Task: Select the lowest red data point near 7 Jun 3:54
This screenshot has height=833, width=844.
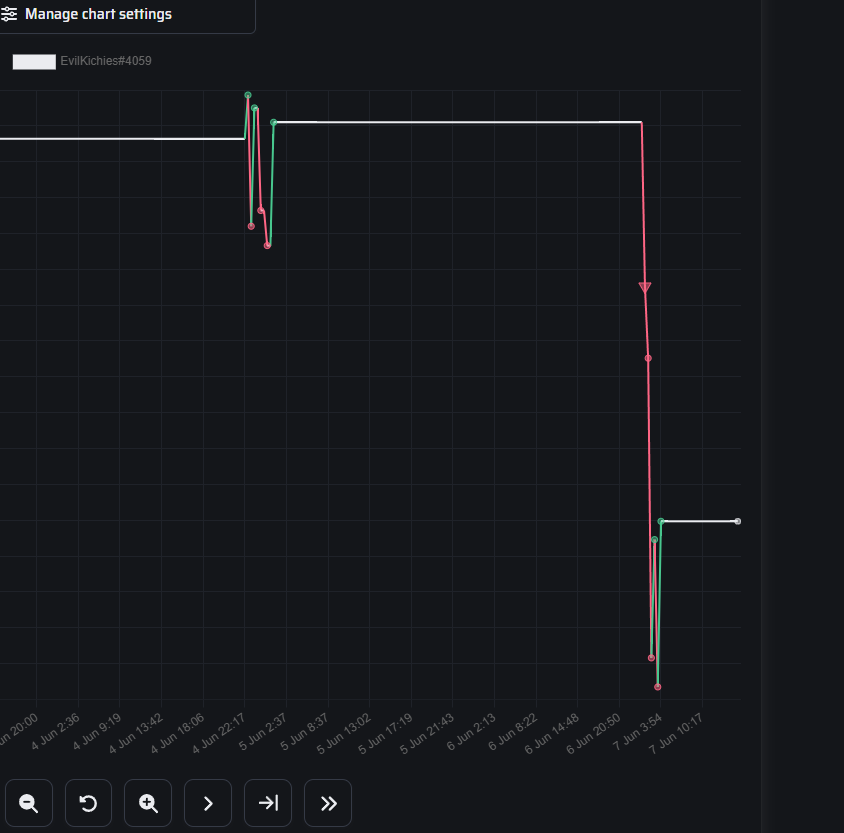Action: pos(657,687)
